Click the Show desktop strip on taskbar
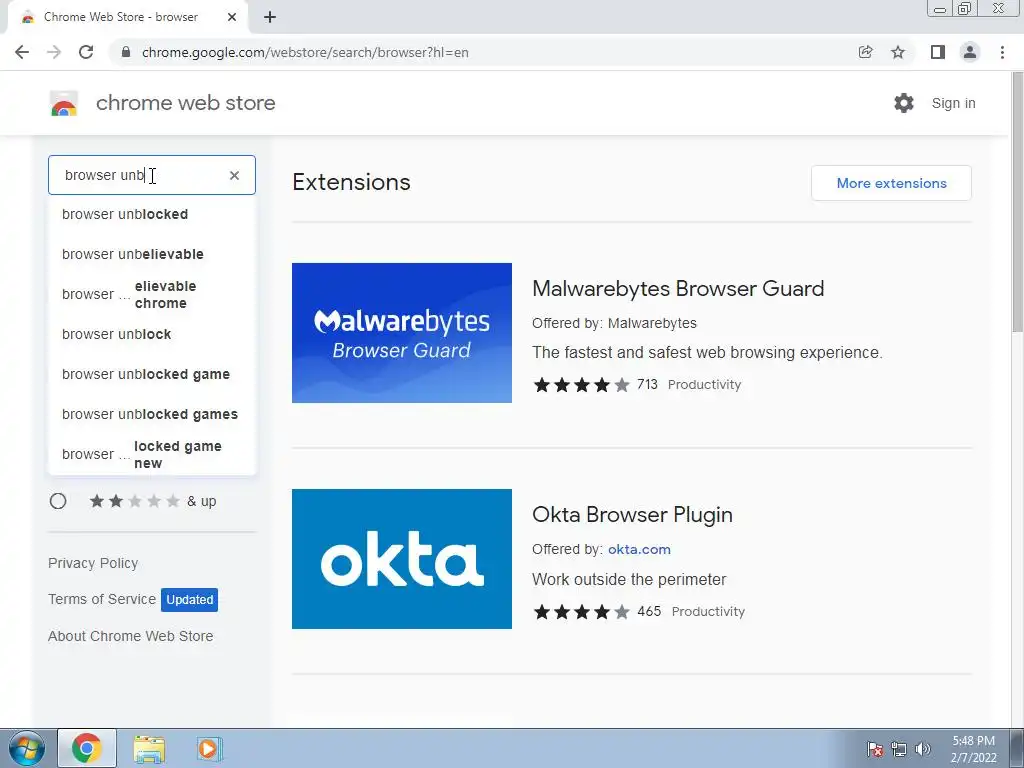Screen dimensions: 1024x768 click(1015, 748)
